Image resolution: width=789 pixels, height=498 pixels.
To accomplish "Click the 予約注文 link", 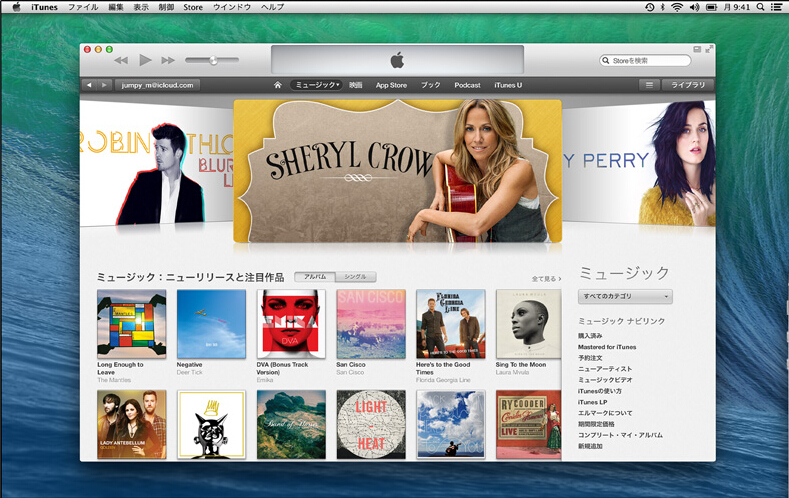I will coord(590,358).
